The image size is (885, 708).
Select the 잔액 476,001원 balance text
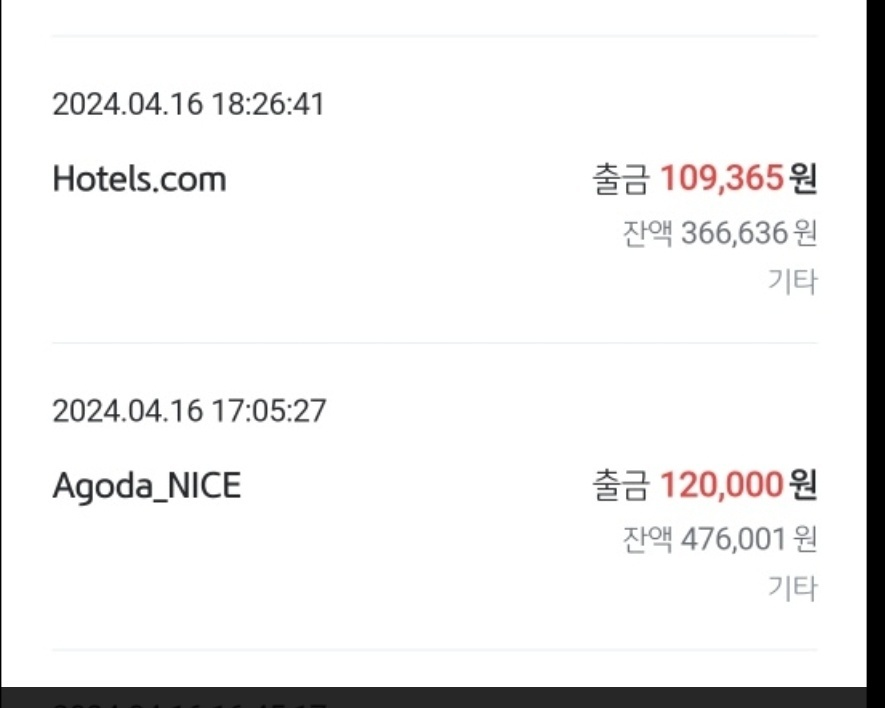[718, 540]
